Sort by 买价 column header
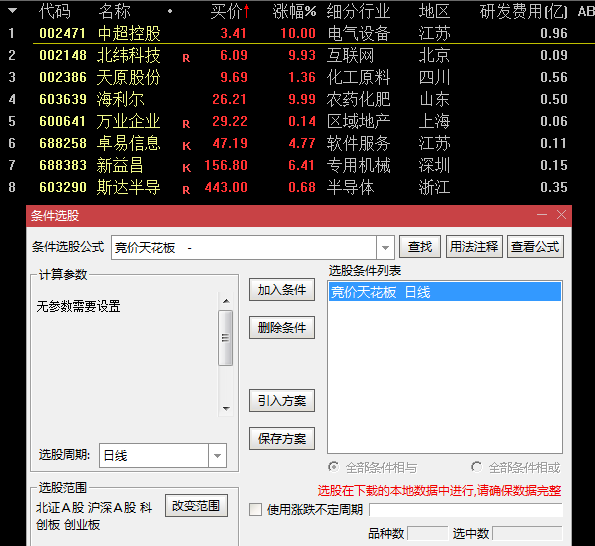This screenshot has height=546, width=595. pyautogui.click(x=226, y=11)
